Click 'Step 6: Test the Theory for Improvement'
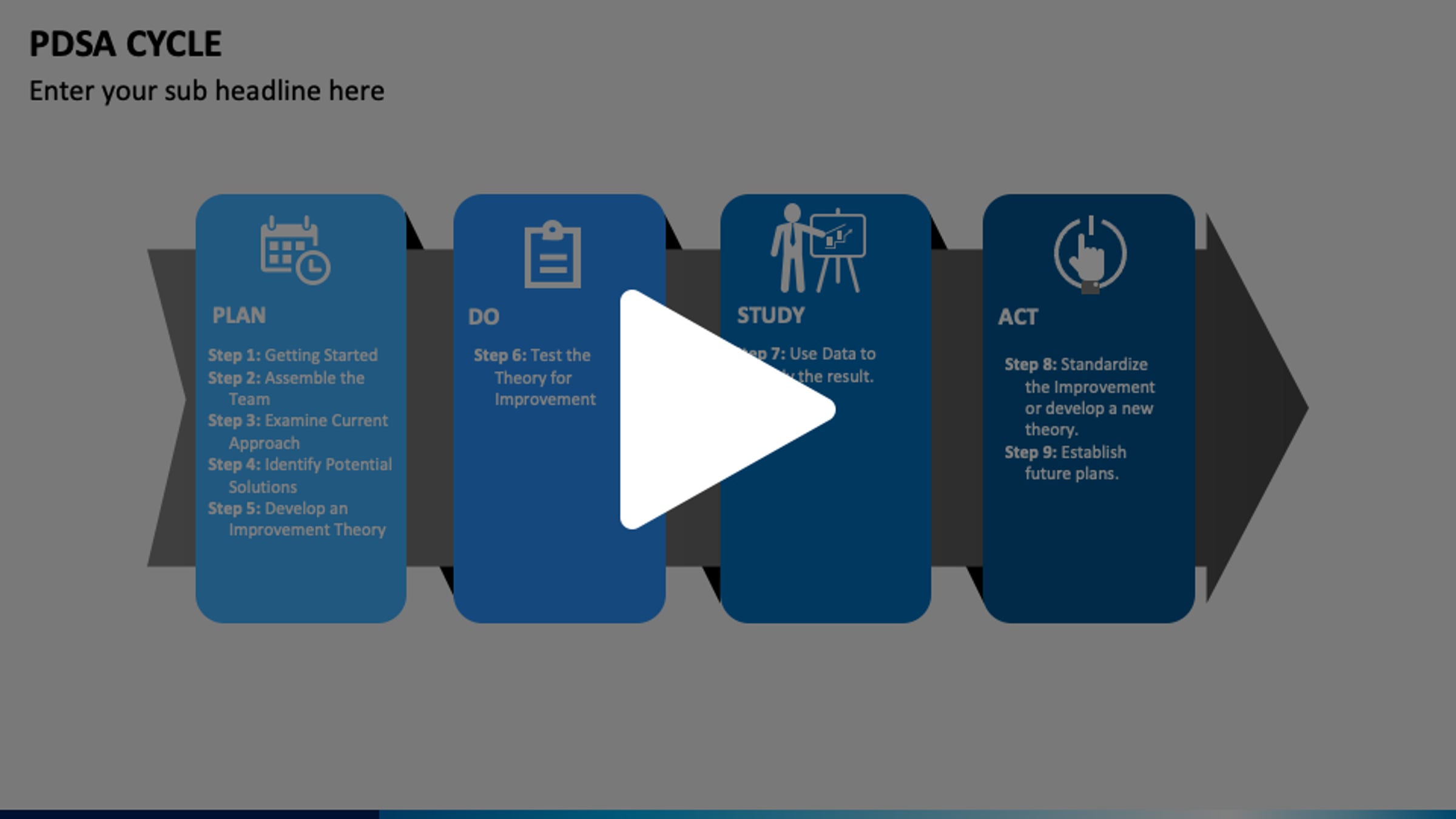Viewport: 1456px width, 819px height. (x=534, y=377)
